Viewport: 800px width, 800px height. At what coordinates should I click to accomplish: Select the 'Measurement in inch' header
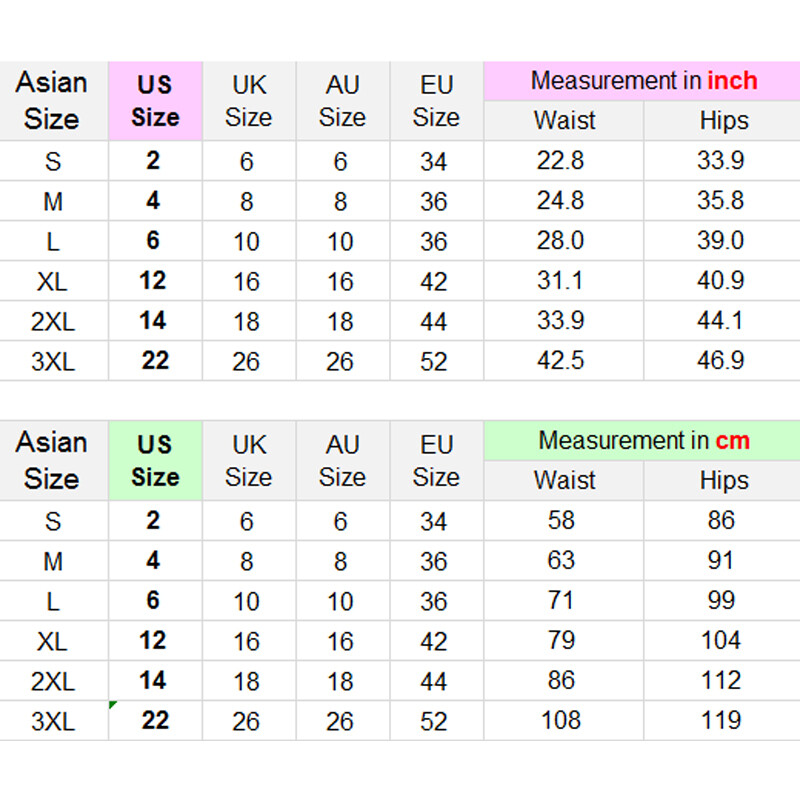pos(642,81)
